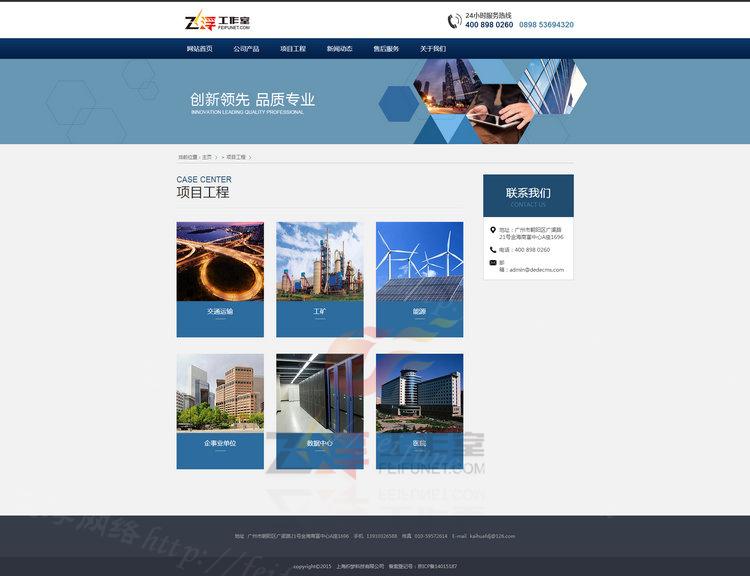Go to the 售后服务 nav item
The height and width of the screenshot is (576, 750).
click(386, 49)
